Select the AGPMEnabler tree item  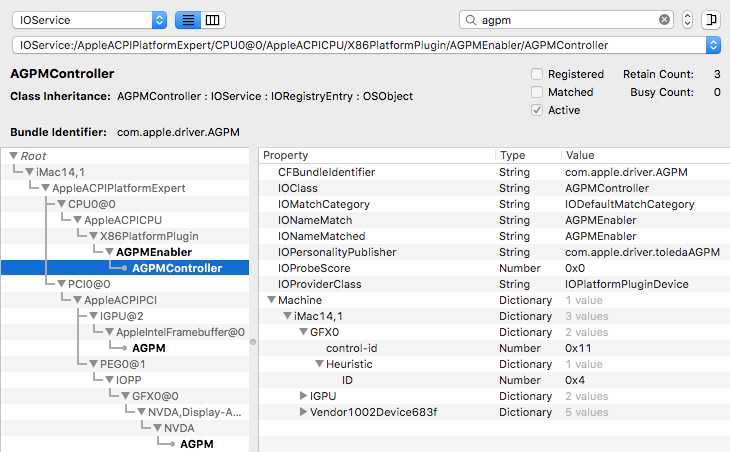(x=154, y=252)
